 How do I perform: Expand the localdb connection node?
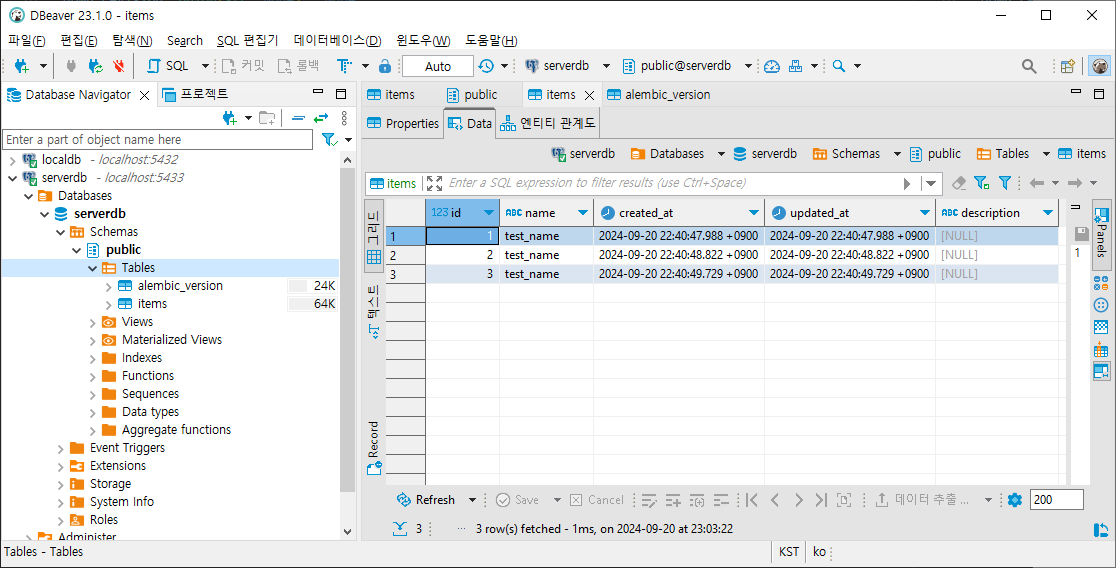coord(12,159)
